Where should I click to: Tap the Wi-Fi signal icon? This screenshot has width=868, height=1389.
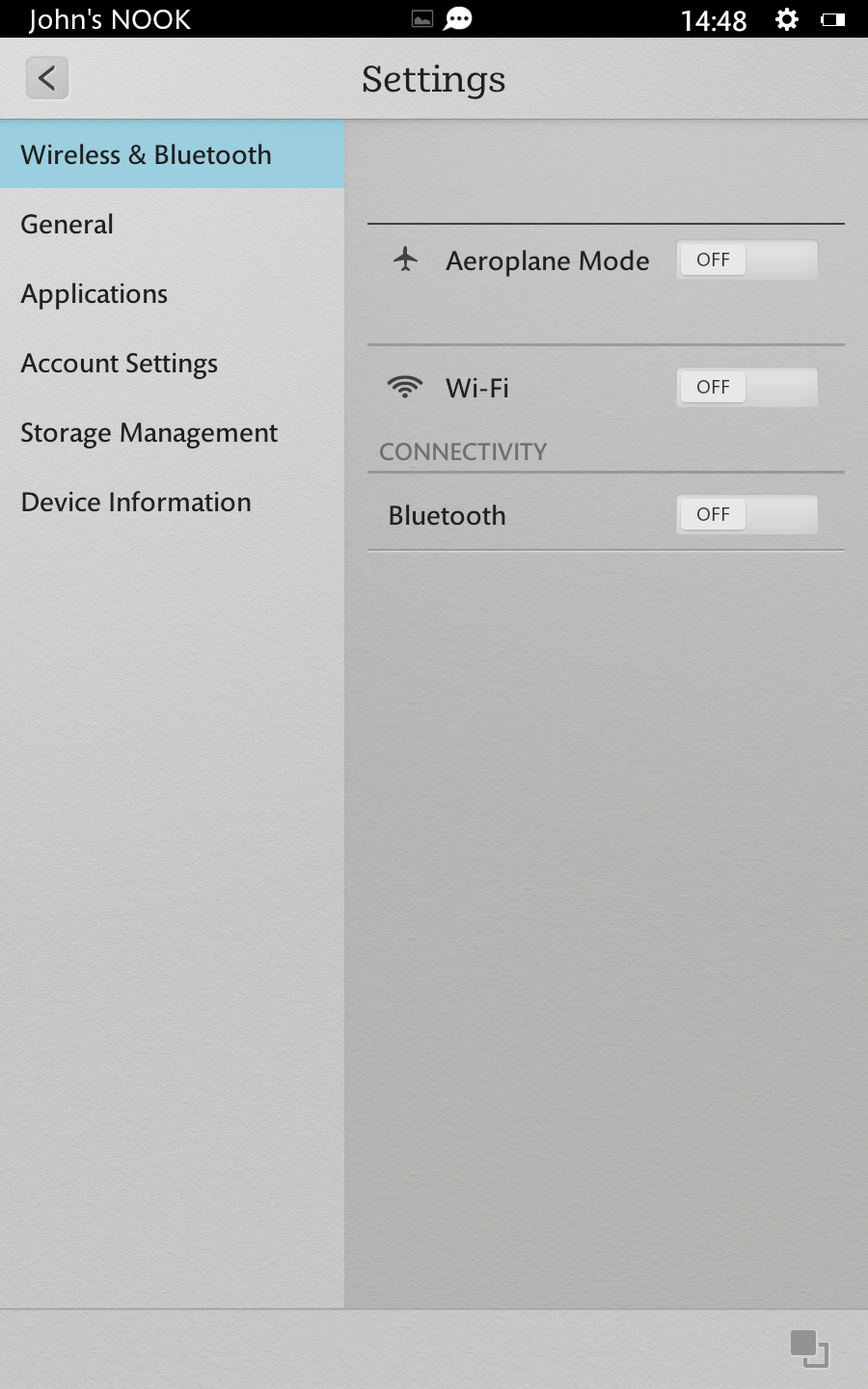click(405, 387)
